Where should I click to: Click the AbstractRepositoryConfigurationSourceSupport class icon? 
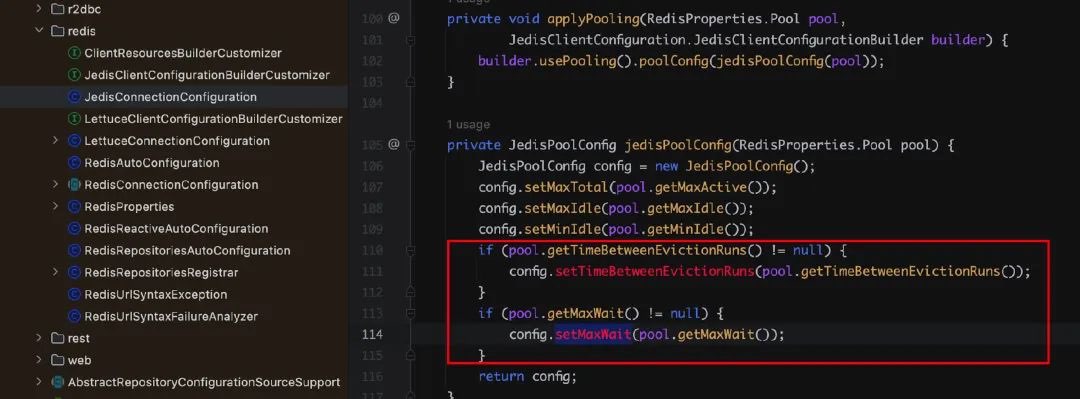58,382
